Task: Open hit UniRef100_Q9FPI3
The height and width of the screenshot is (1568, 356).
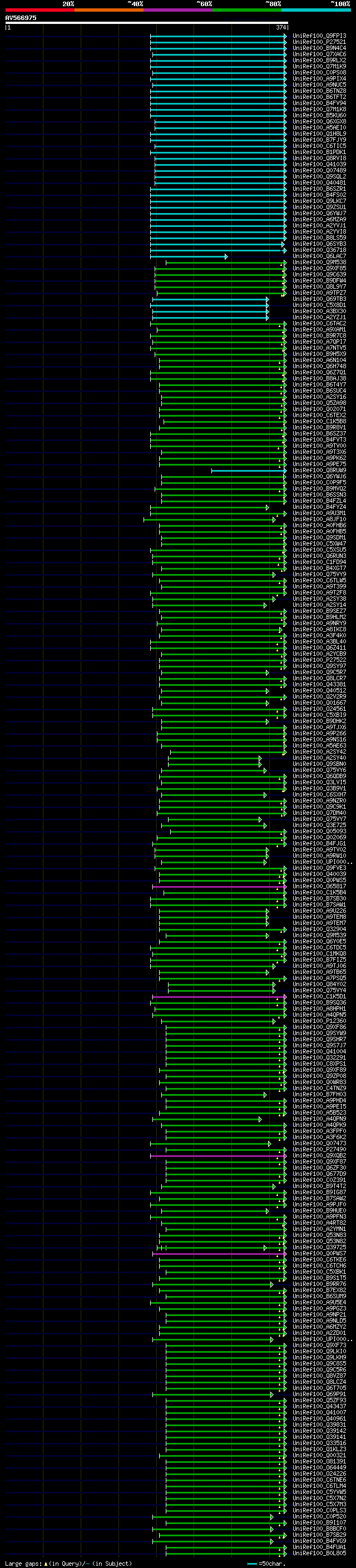Action: pos(319,36)
